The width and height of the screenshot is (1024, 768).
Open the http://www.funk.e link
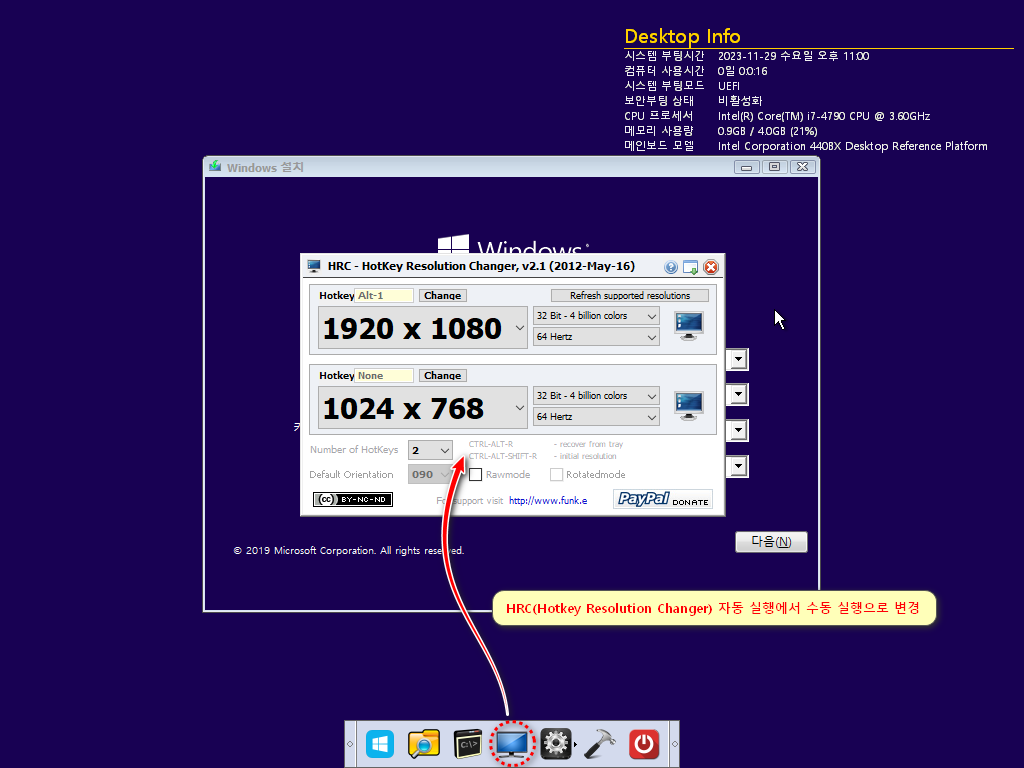548,501
